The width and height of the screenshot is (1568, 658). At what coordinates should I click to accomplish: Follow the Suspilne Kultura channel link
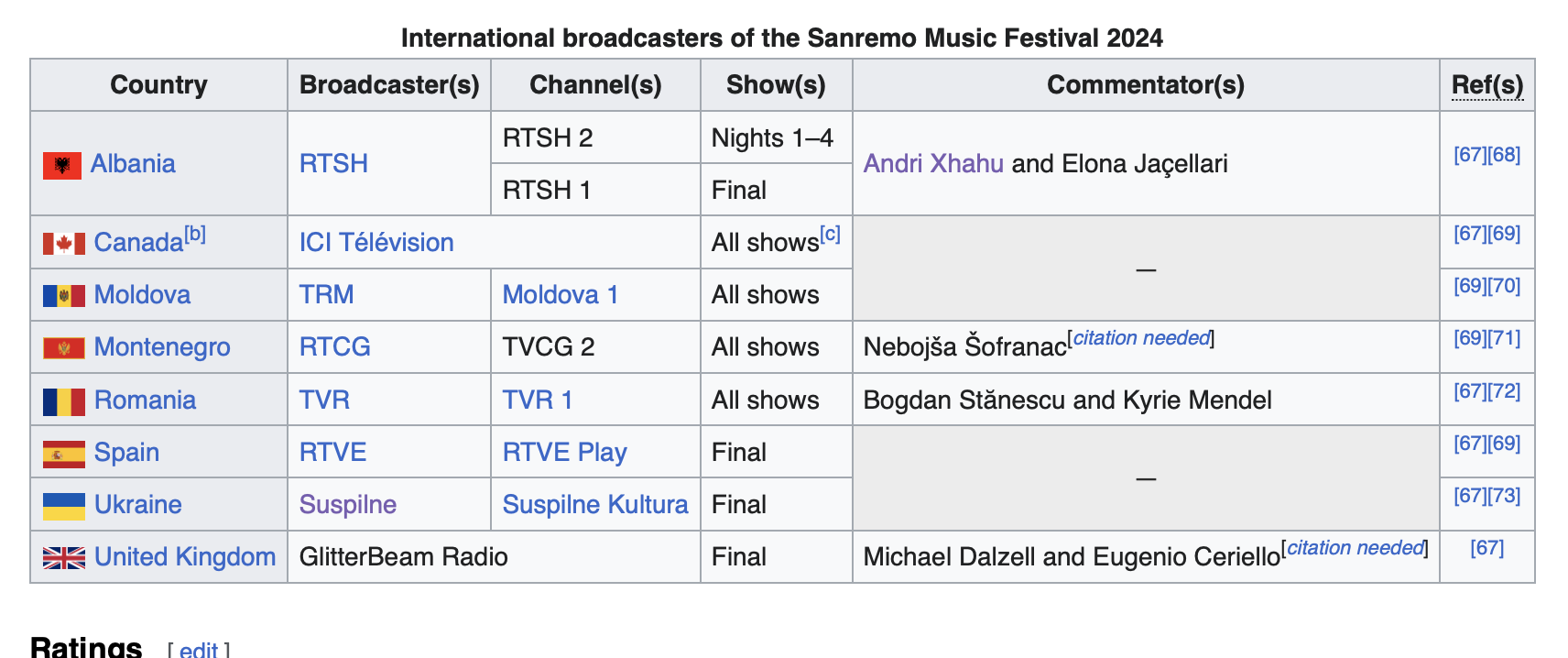point(595,505)
